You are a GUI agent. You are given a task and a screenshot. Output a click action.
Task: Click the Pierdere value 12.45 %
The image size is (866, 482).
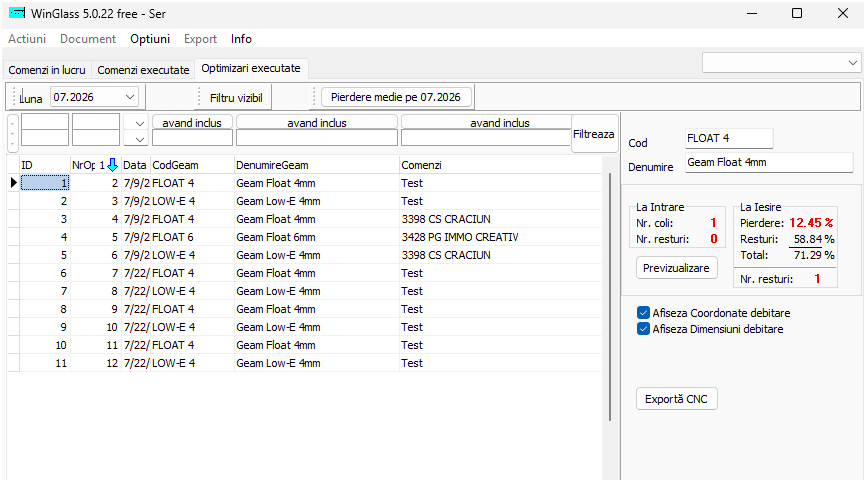pos(811,223)
